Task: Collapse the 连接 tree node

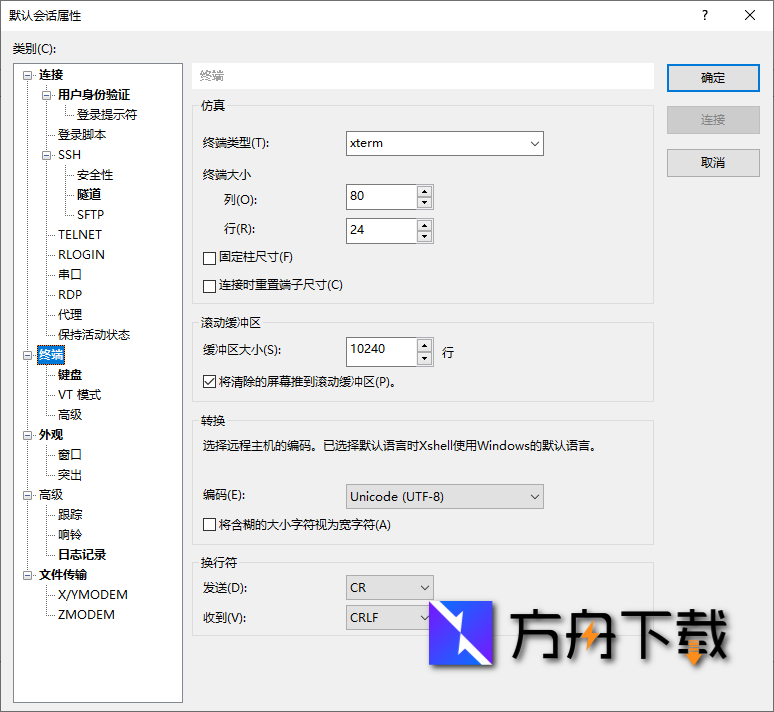Action: coord(27,76)
